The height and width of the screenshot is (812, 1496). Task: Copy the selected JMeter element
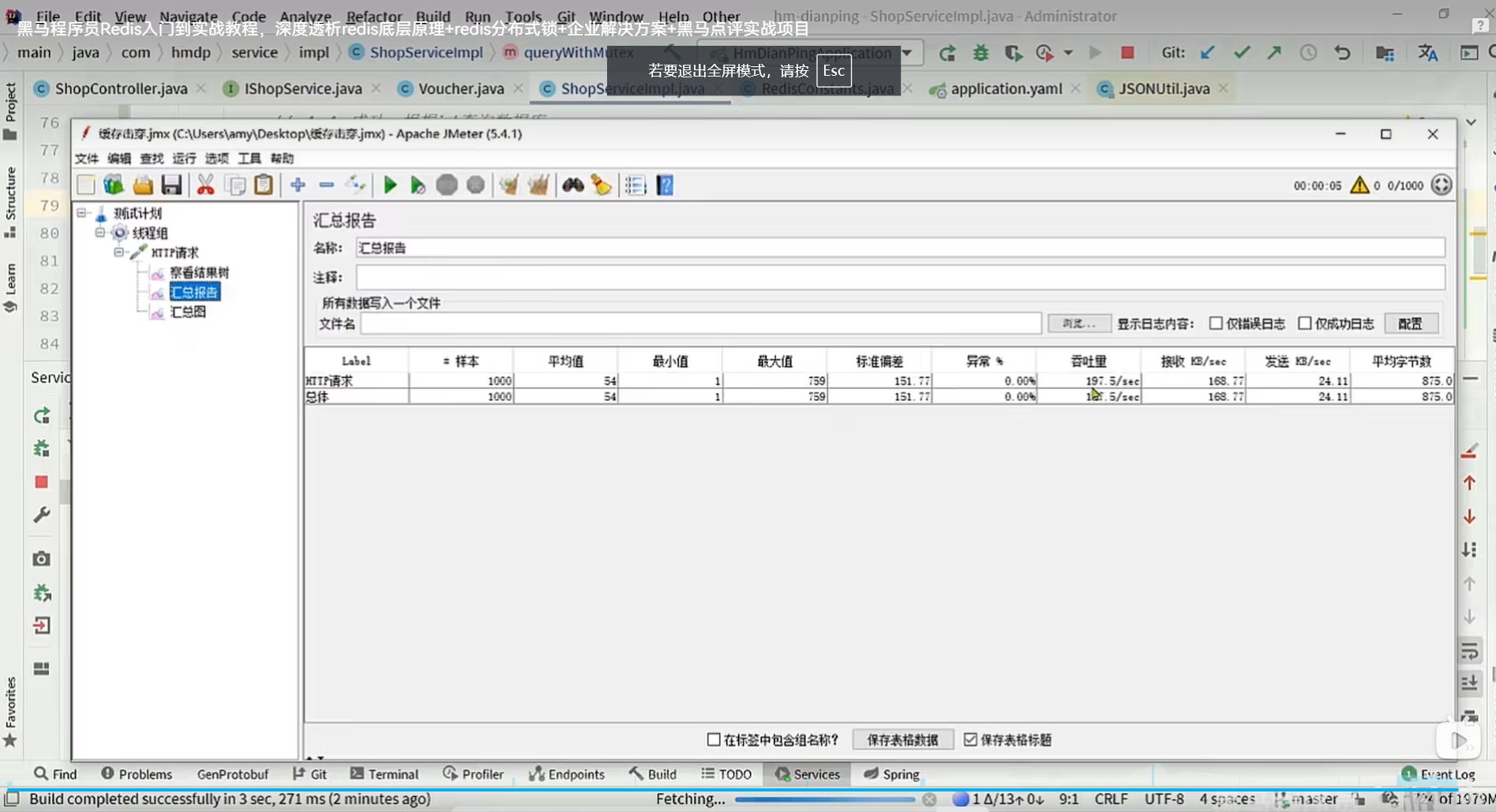click(x=235, y=185)
